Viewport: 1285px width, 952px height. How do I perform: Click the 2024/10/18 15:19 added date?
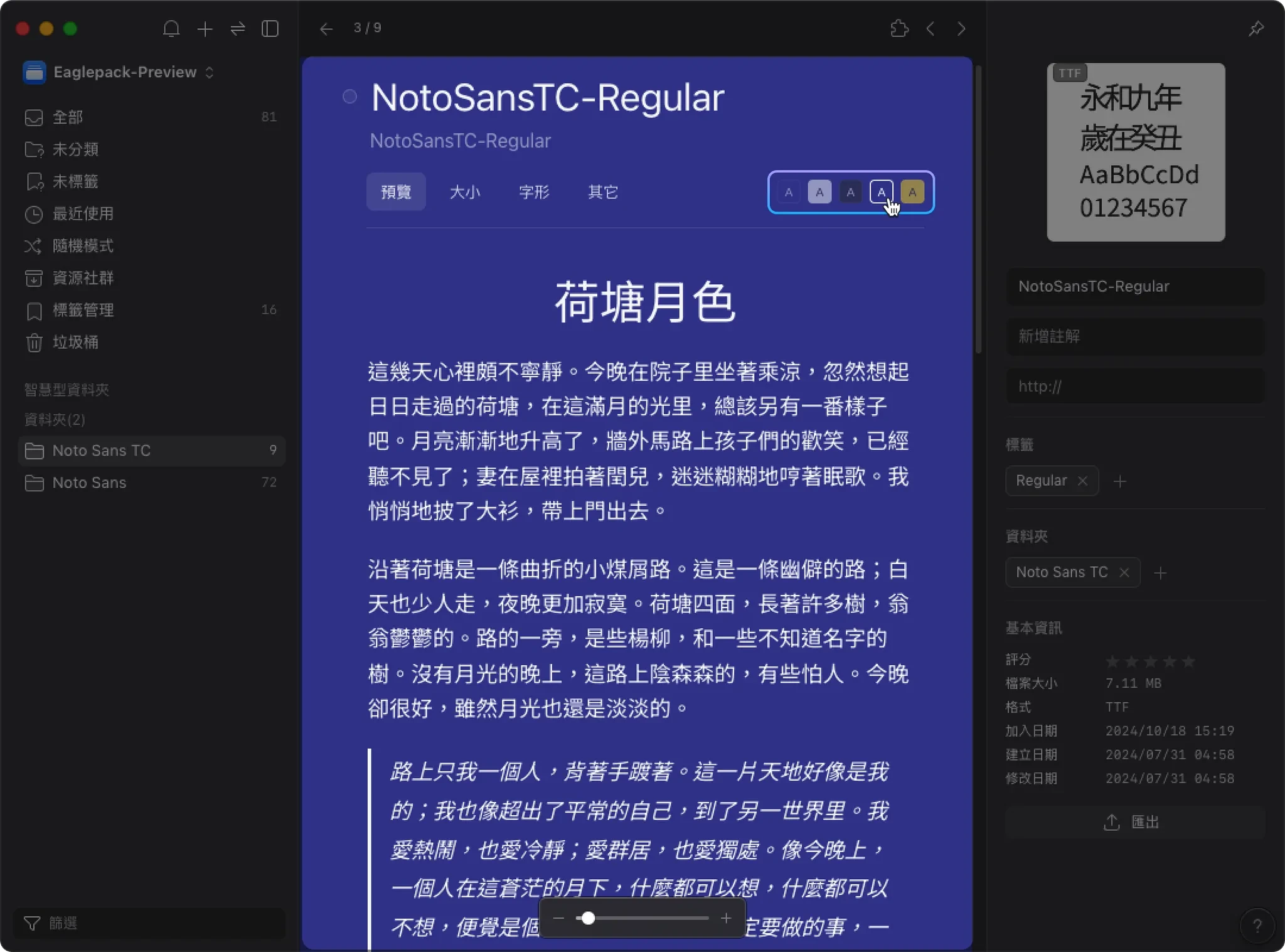coord(1170,731)
